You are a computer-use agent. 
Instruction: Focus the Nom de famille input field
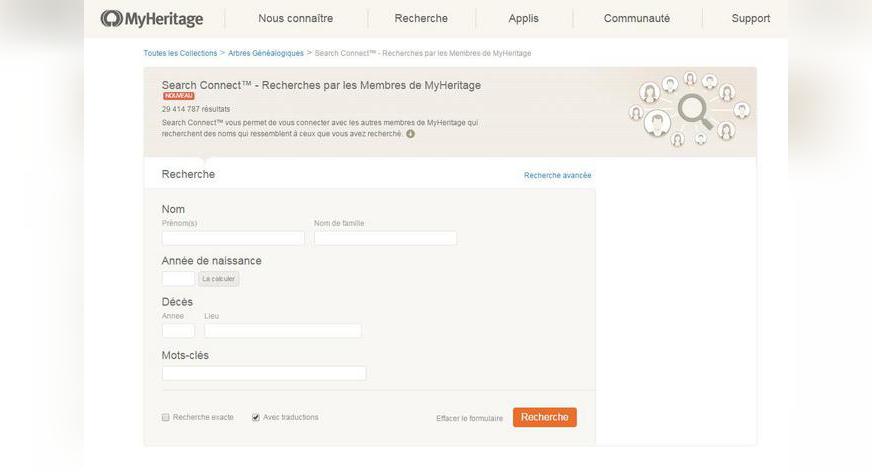385,238
